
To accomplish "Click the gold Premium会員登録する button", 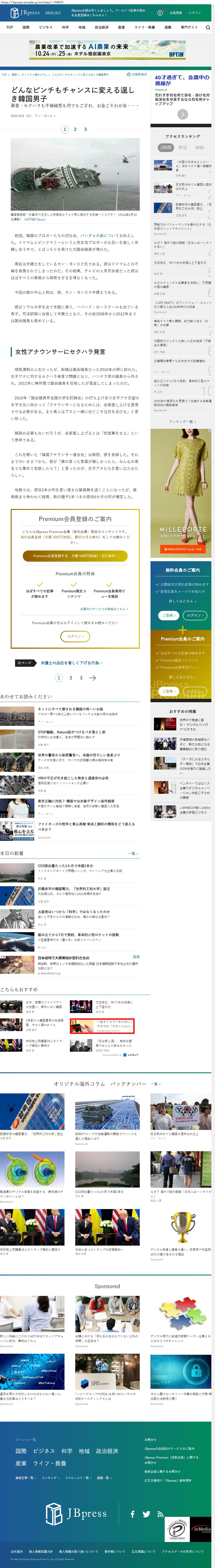I will pos(75,556).
